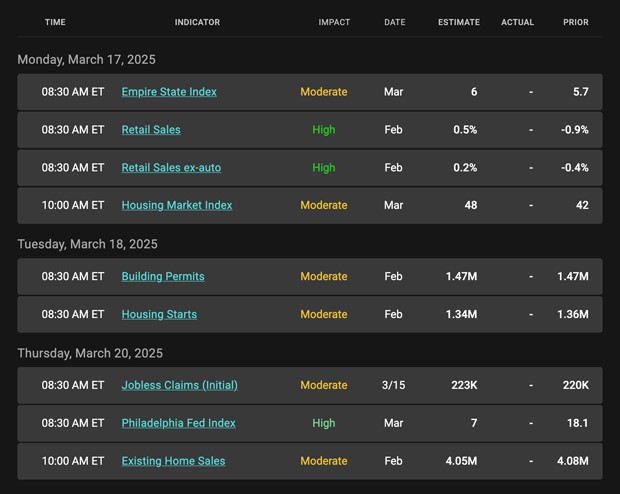Open the Philadelphia Fed Index link
This screenshot has height=494, width=620.
[x=178, y=423]
